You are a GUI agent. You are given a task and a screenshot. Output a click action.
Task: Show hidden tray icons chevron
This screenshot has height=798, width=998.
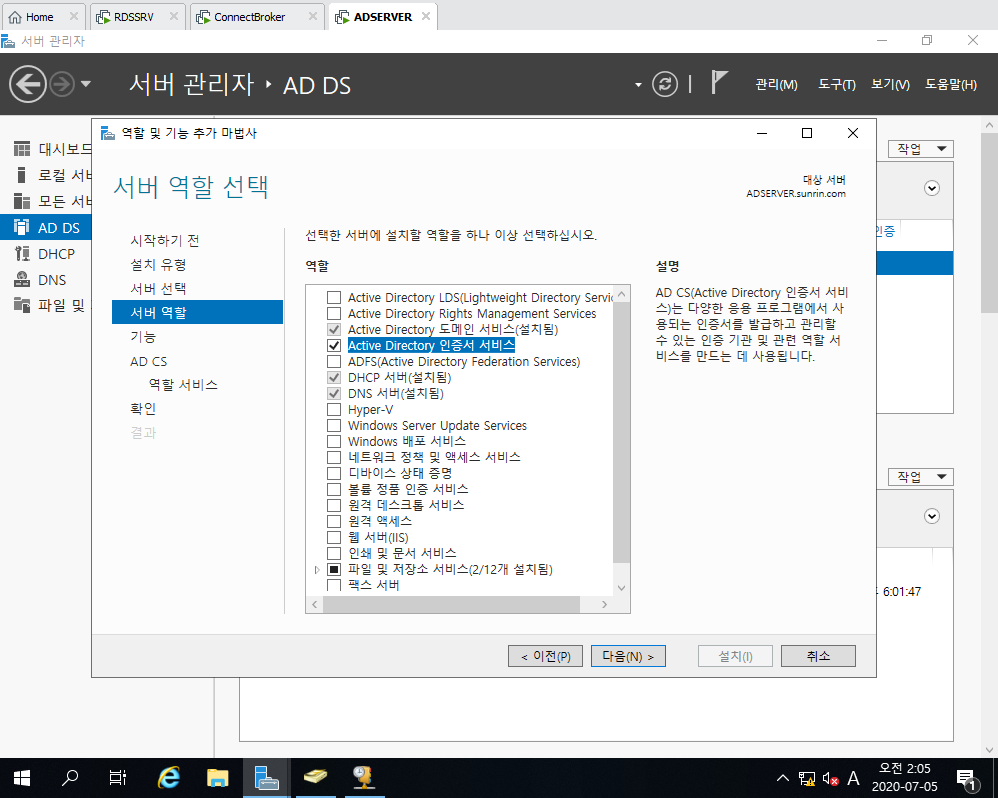coord(783,778)
